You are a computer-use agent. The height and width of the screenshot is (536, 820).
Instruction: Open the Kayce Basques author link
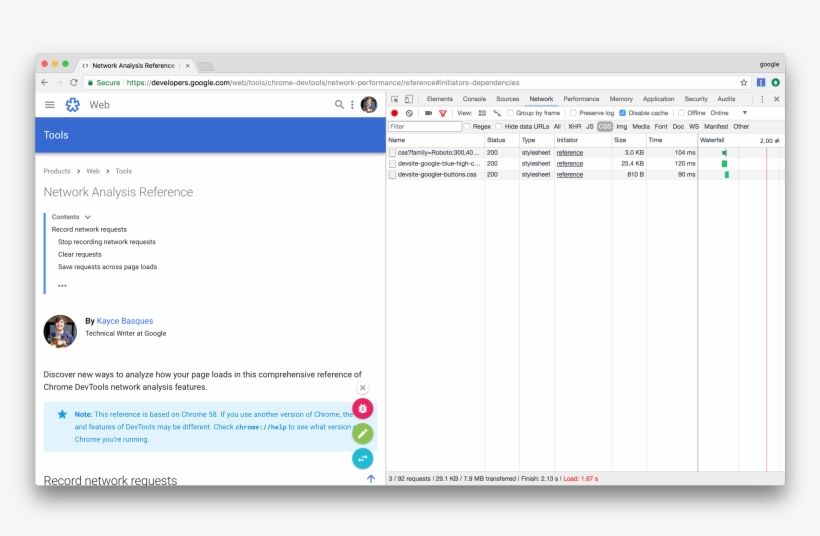pyautogui.click(x=125, y=321)
